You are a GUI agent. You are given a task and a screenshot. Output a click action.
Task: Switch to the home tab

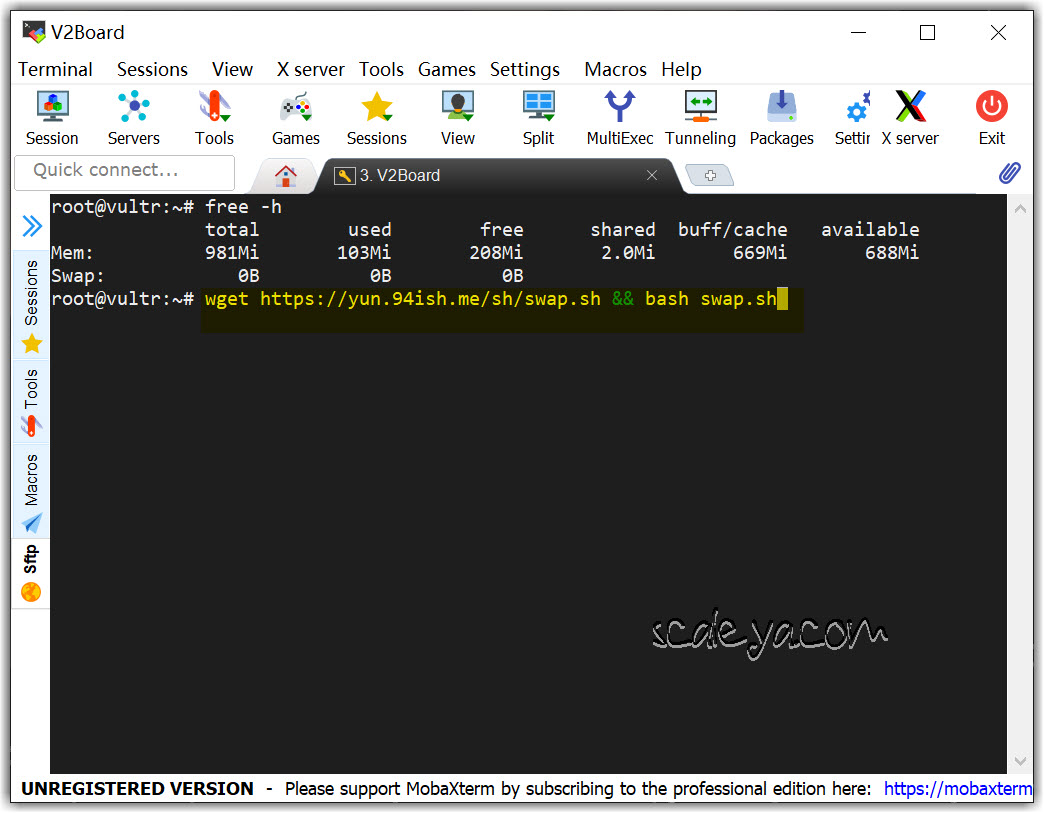click(x=286, y=176)
